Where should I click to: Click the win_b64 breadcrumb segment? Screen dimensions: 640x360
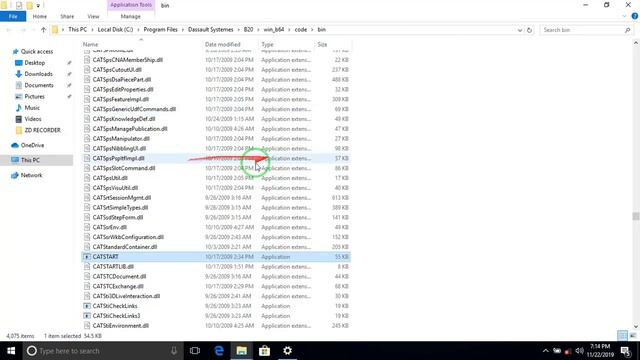coord(273,29)
